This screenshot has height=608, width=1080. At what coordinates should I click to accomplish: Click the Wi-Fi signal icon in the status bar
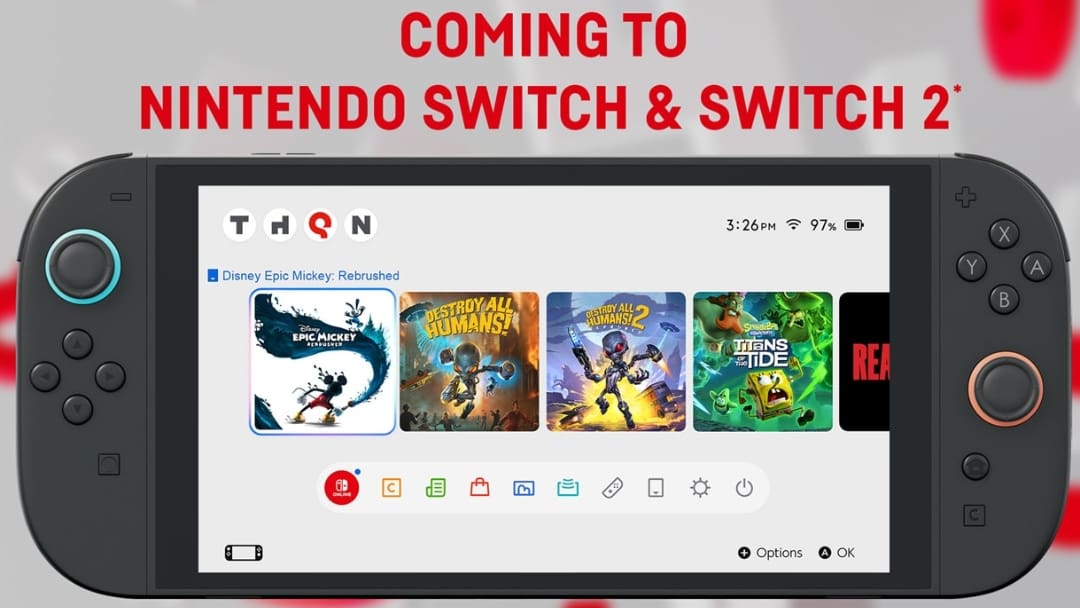[x=793, y=225]
